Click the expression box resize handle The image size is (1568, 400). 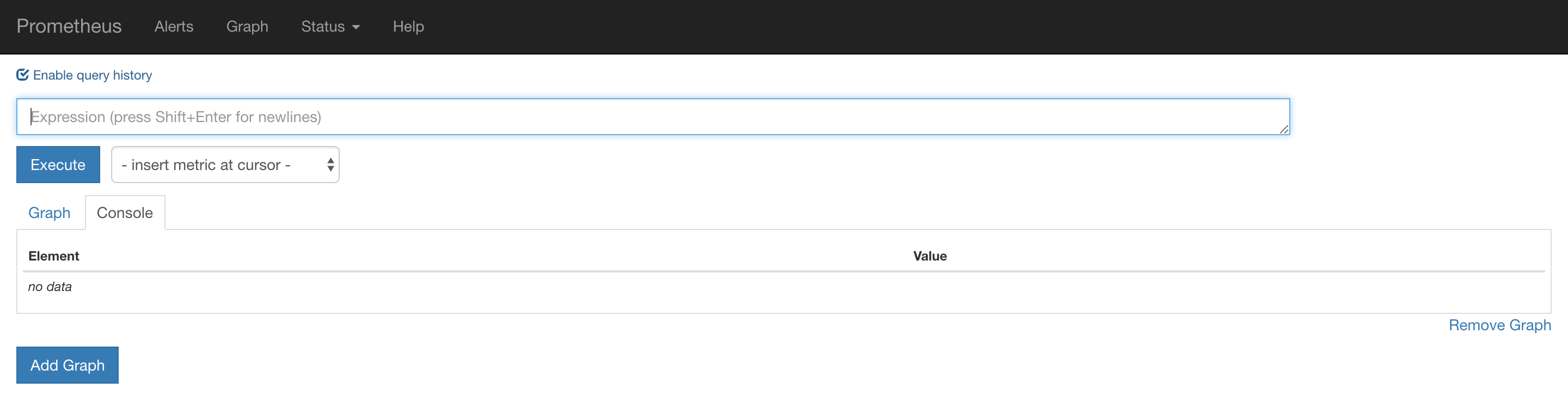1283,129
